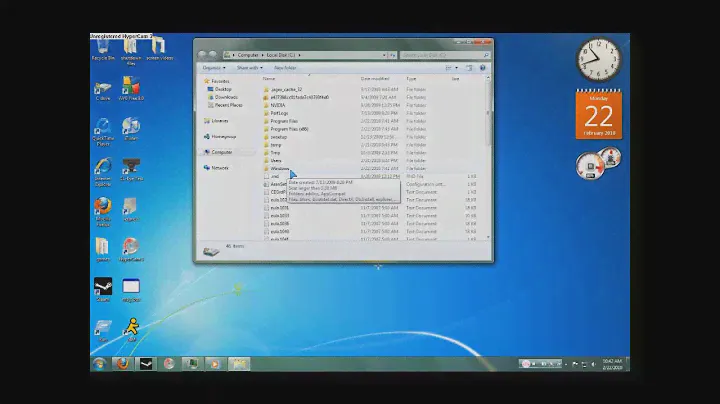The height and width of the screenshot is (404, 720).
Task: Click the Explorer help question mark icon
Action: tap(484, 67)
